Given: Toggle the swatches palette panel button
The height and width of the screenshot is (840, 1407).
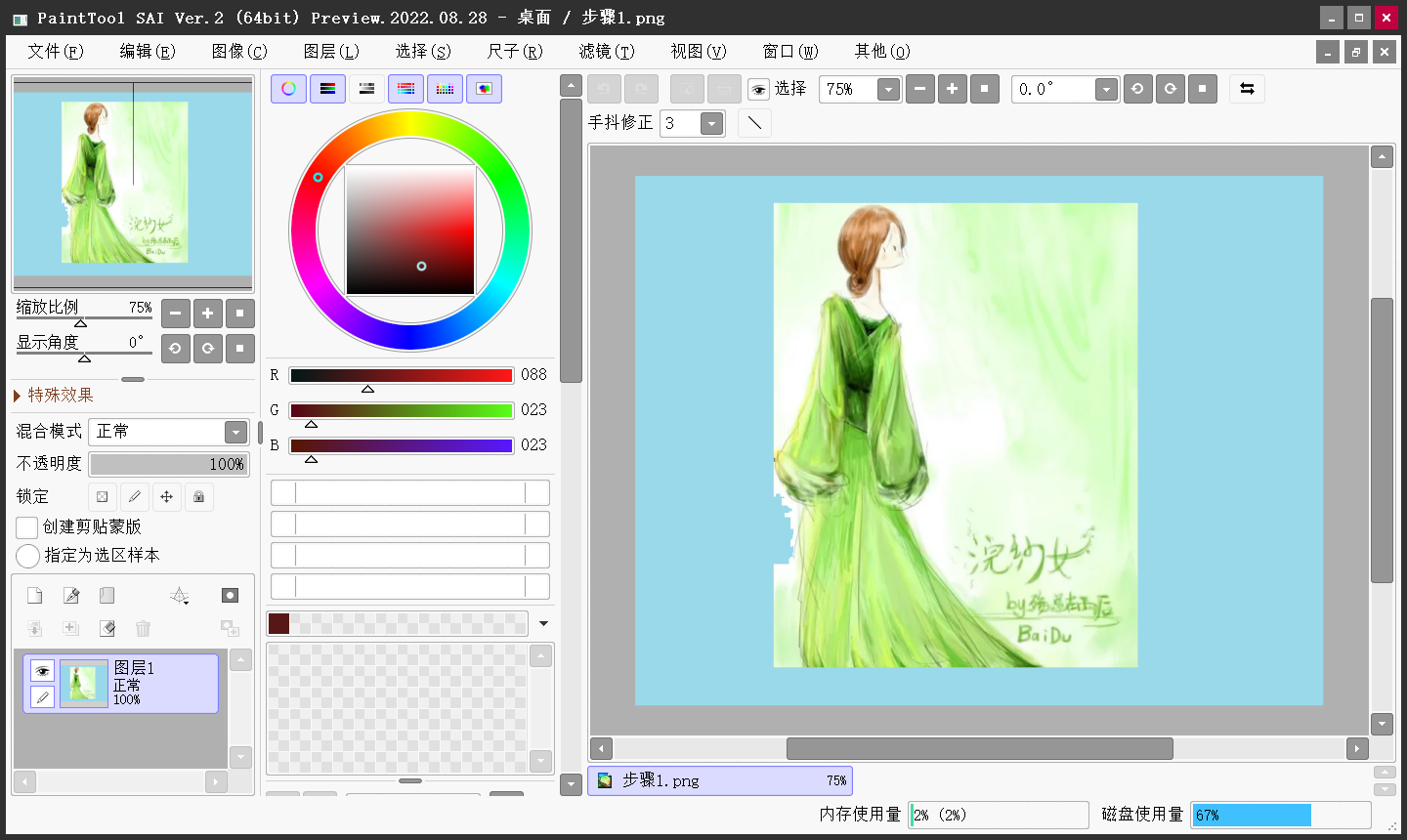Looking at the screenshot, I should [445, 89].
